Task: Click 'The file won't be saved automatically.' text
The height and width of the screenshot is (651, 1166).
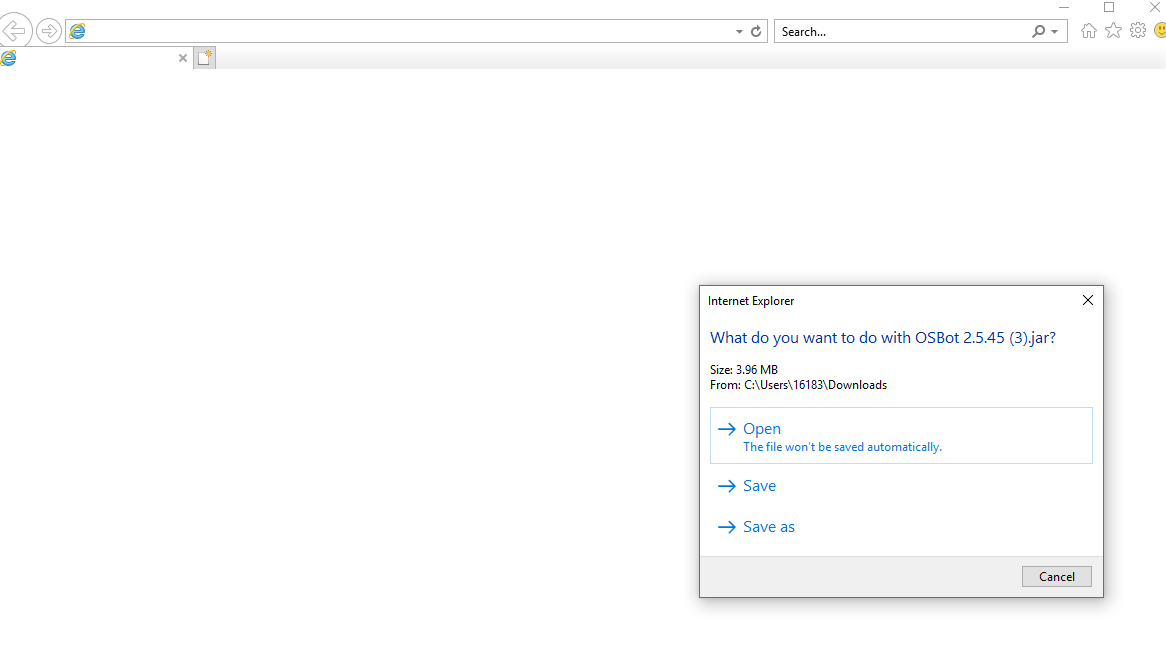Action: pos(843,447)
